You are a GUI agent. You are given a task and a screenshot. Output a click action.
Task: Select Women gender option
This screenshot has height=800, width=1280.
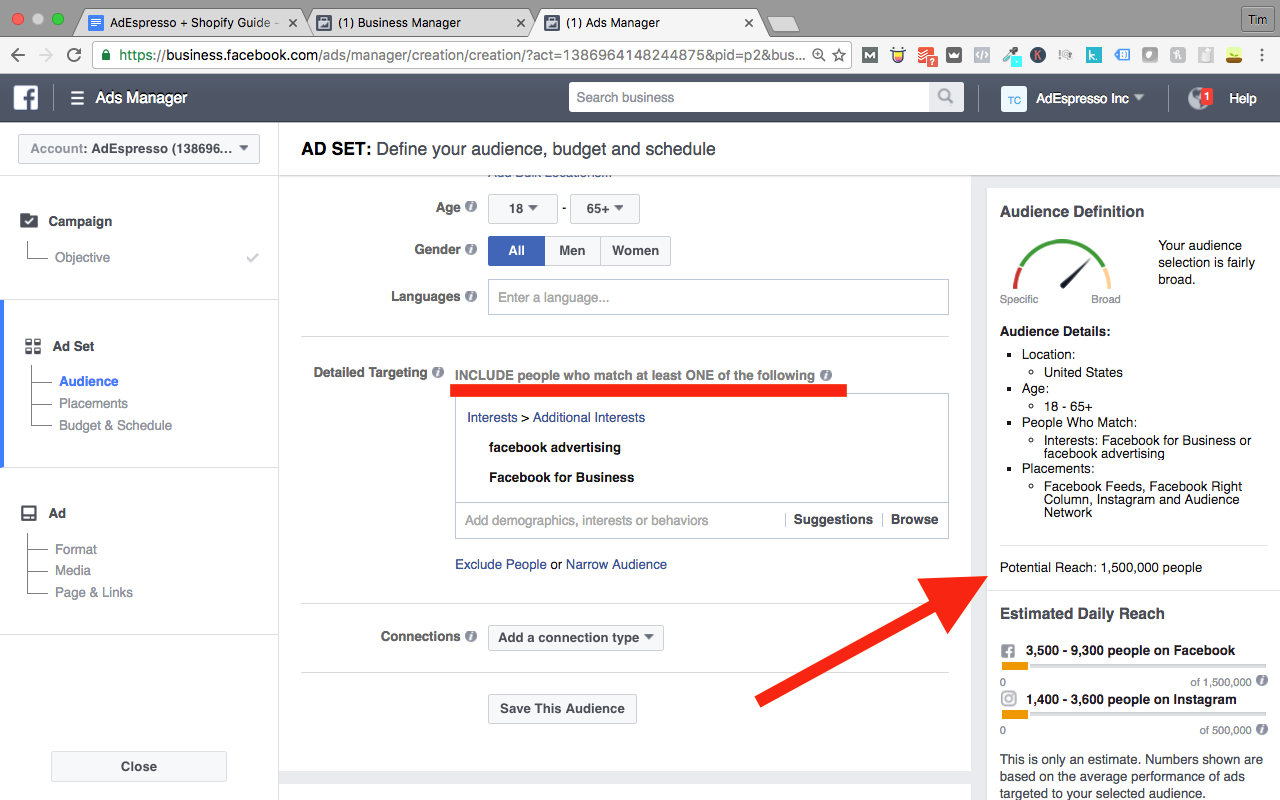tap(635, 250)
